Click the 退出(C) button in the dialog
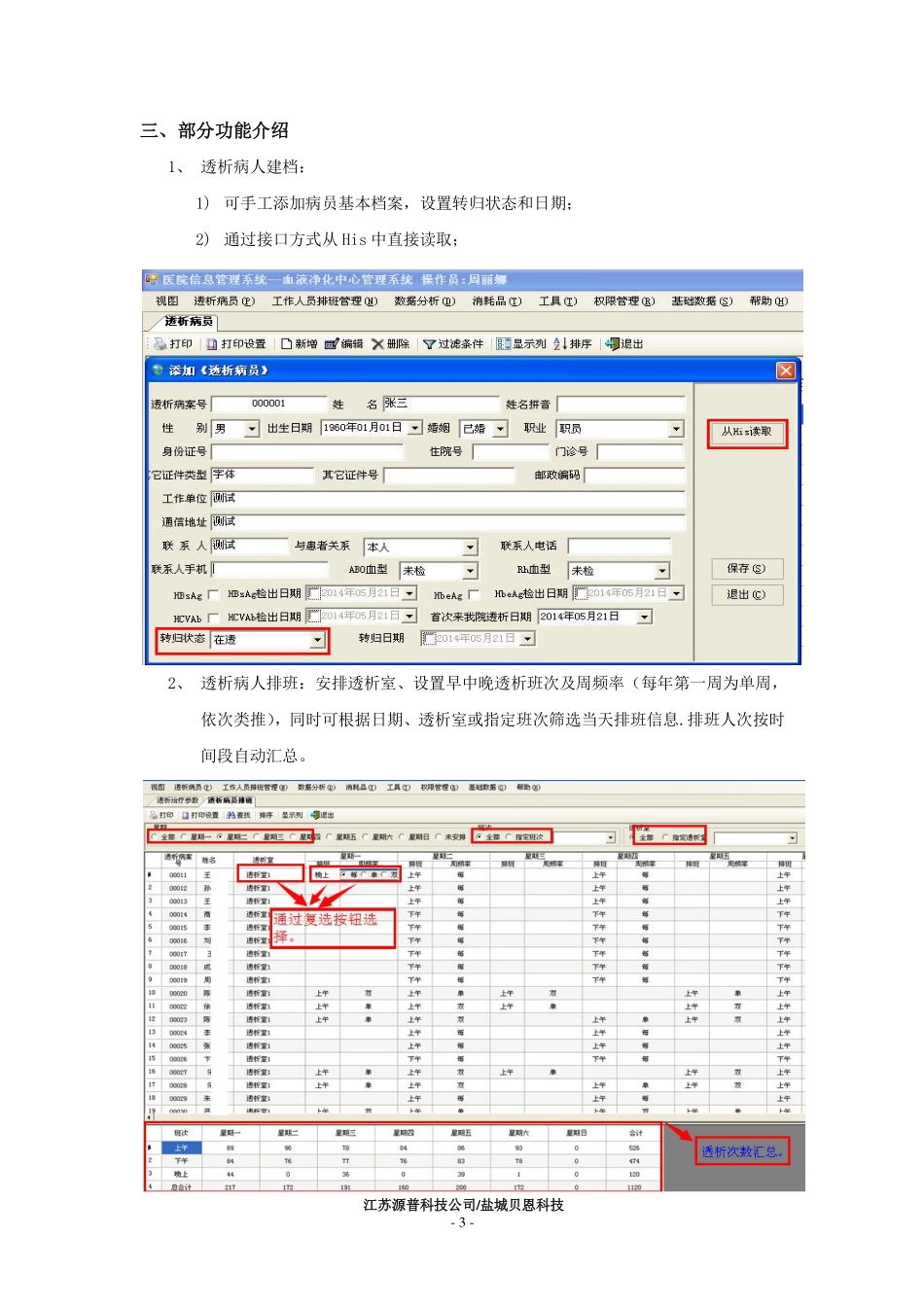The image size is (924, 1308). click(x=746, y=594)
